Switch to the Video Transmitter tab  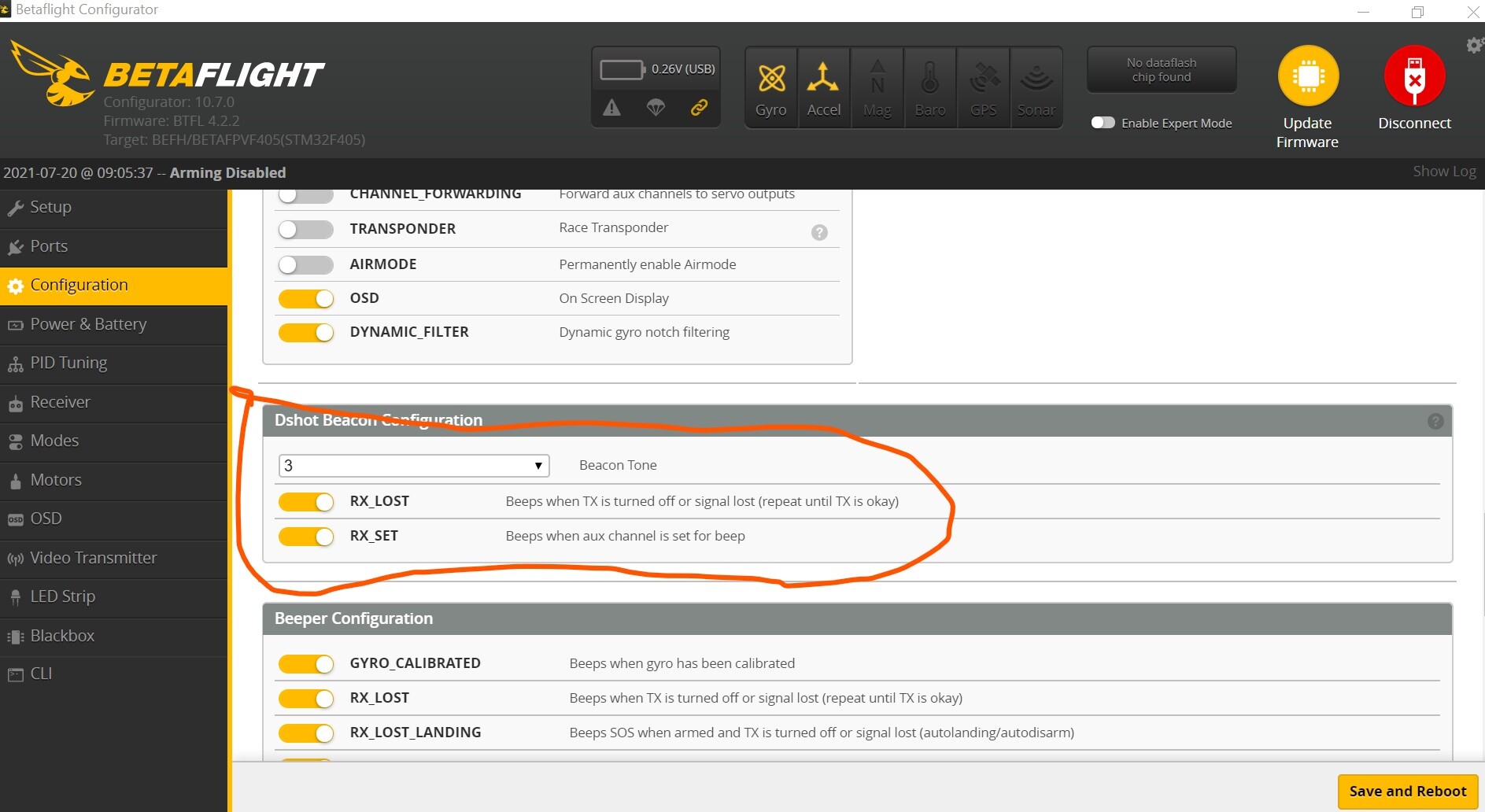click(x=93, y=558)
